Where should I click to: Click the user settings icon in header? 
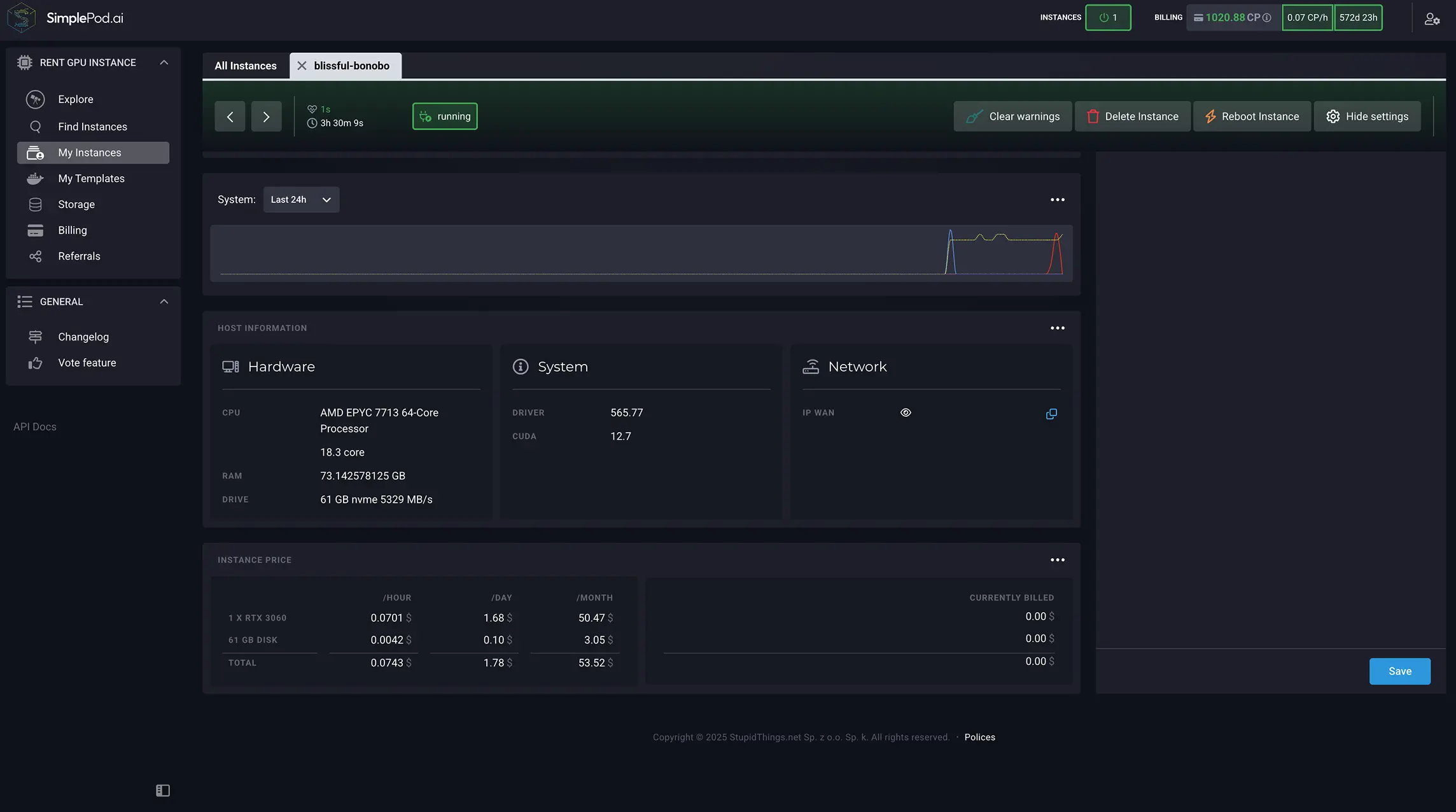pos(1432,18)
